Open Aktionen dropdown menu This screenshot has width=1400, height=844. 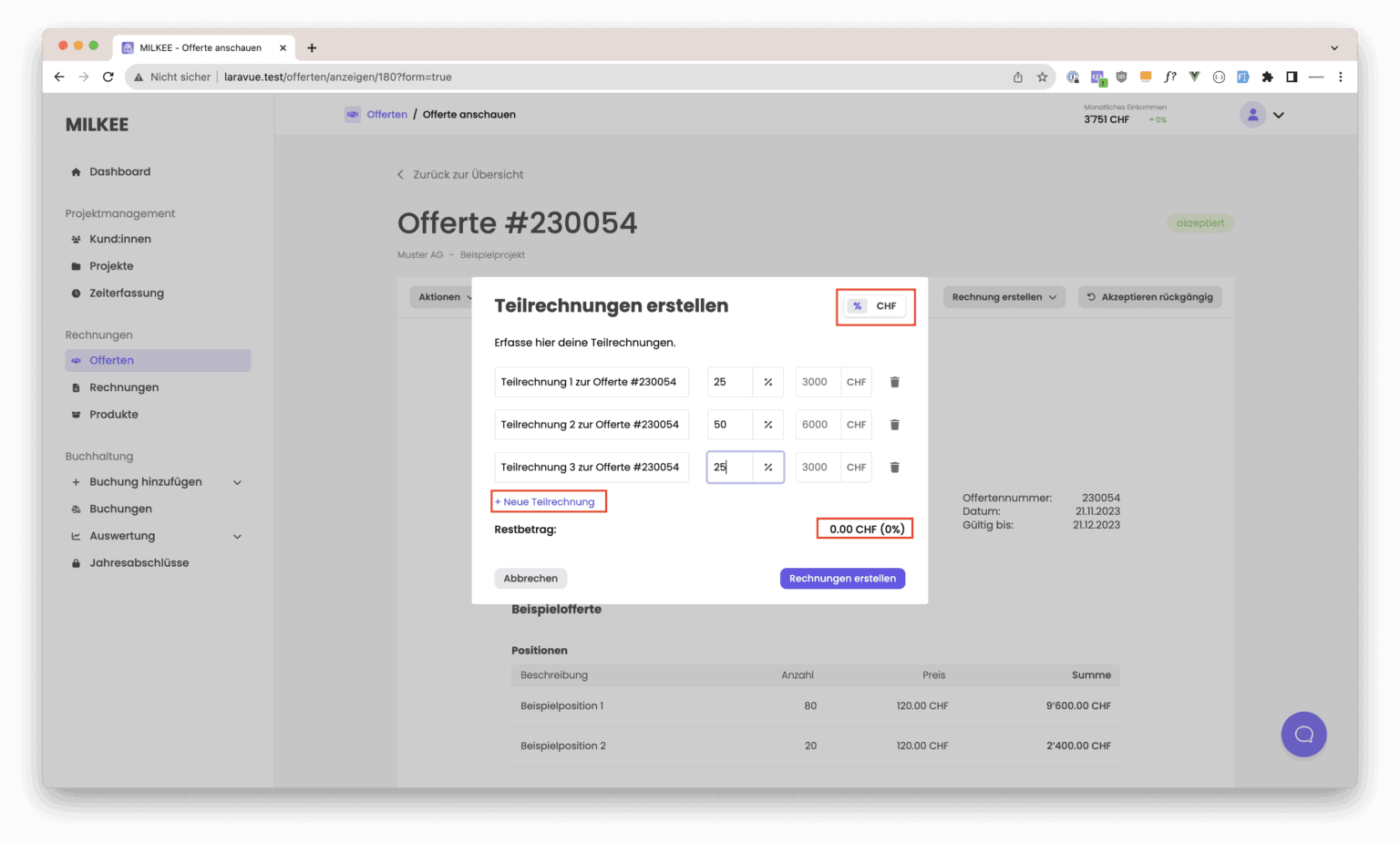point(445,297)
